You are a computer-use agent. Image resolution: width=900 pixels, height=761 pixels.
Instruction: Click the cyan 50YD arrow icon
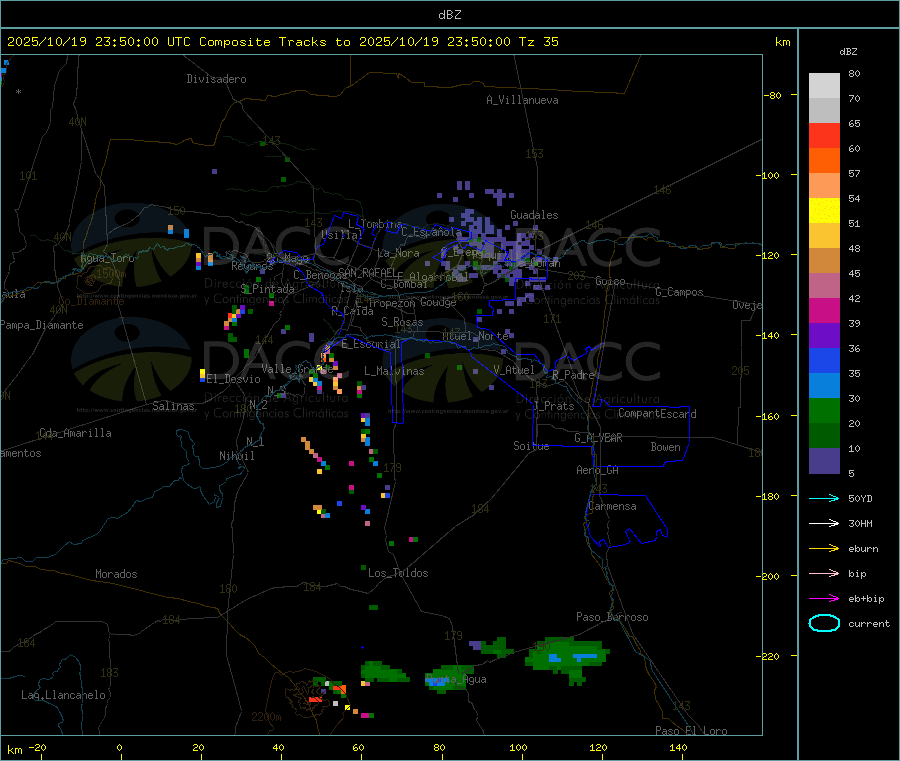pos(824,498)
